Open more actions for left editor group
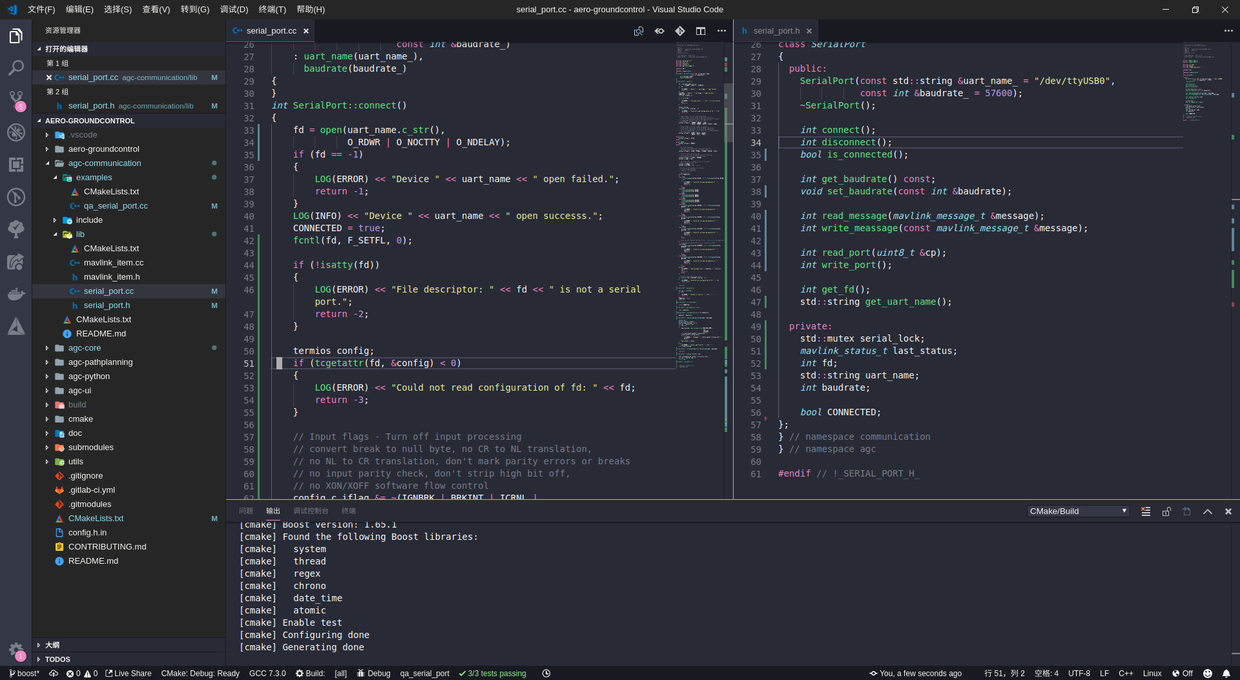 pyautogui.click(x=722, y=31)
